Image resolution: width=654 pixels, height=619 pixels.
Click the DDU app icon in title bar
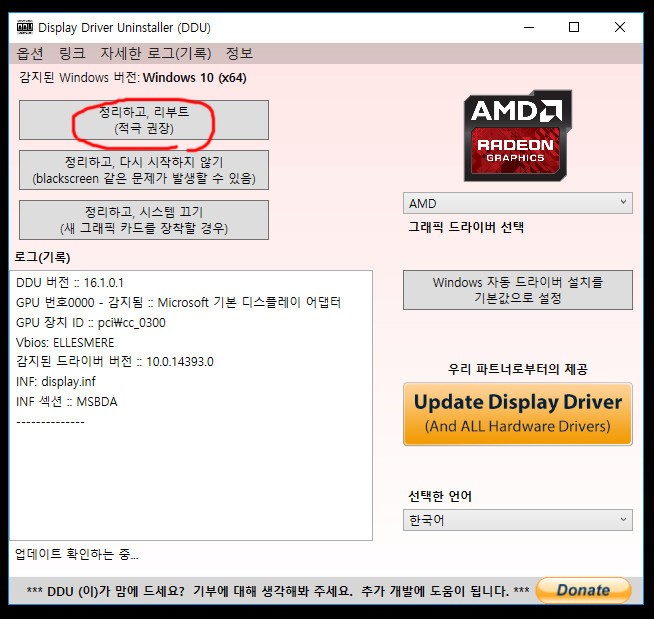point(25,27)
